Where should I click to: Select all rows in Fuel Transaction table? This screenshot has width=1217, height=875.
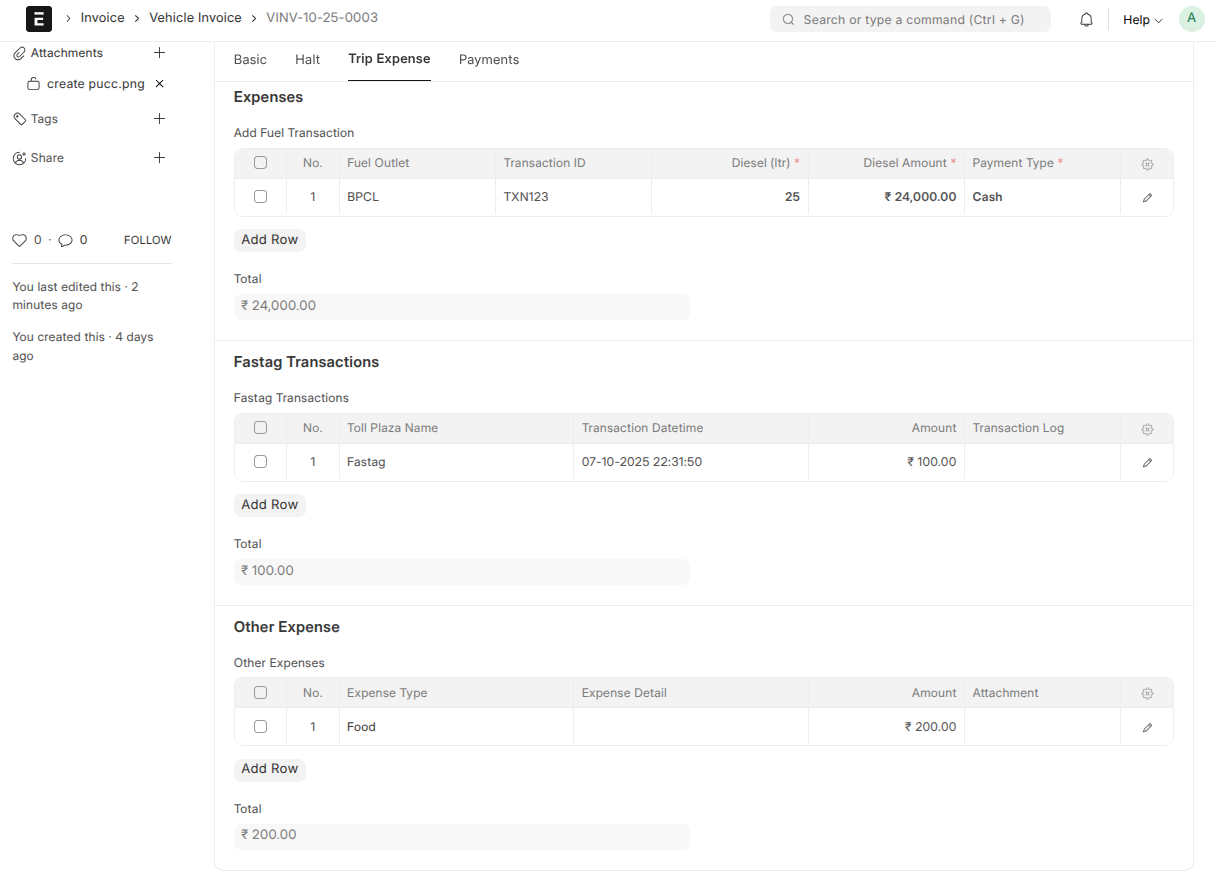261,163
